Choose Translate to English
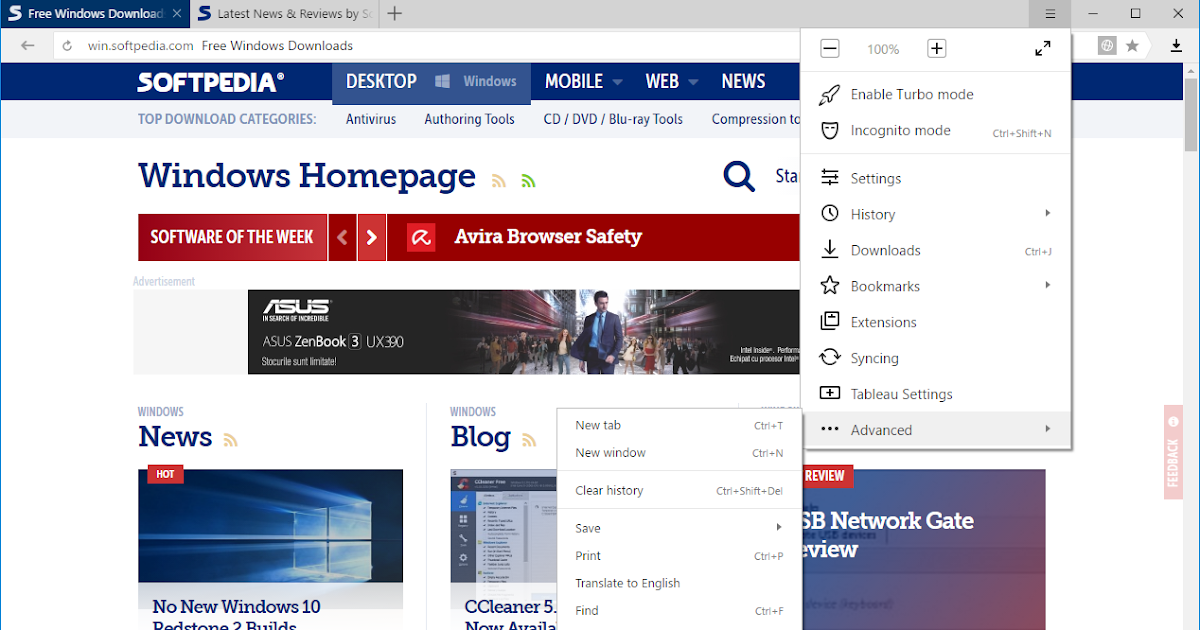The image size is (1200, 630). [x=679, y=583]
